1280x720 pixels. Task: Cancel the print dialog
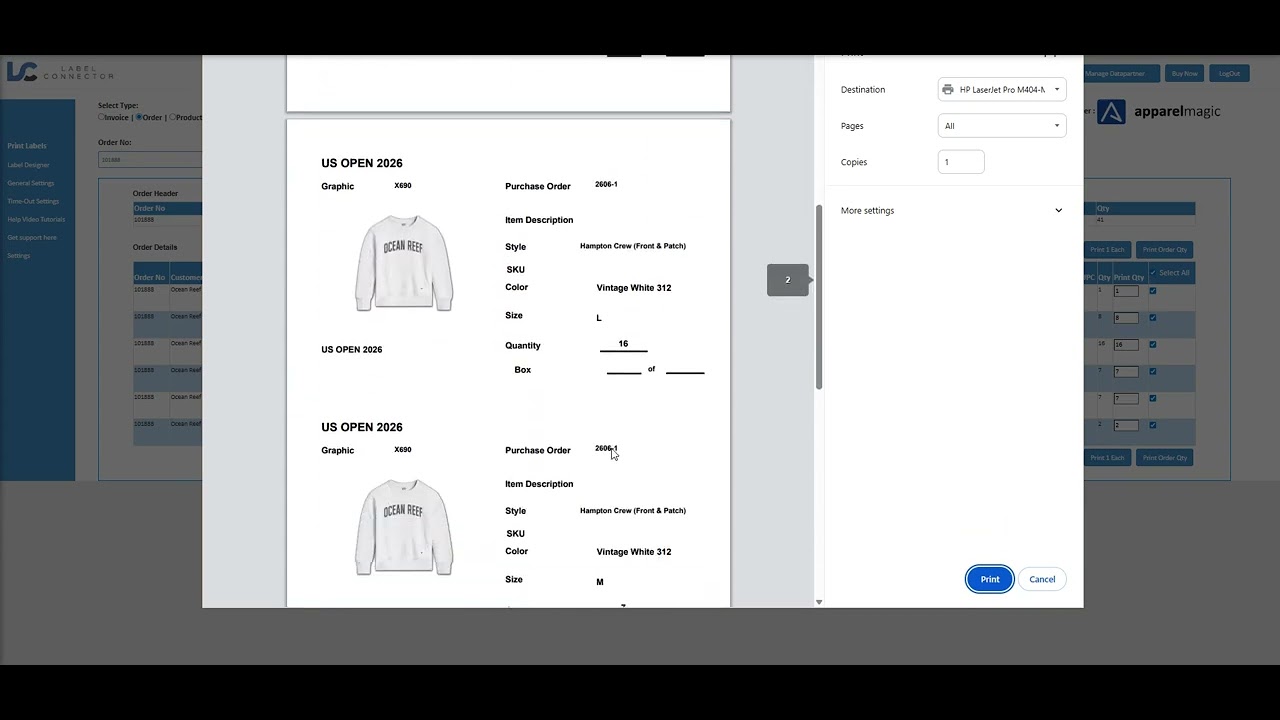pyautogui.click(x=1042, y=579)
